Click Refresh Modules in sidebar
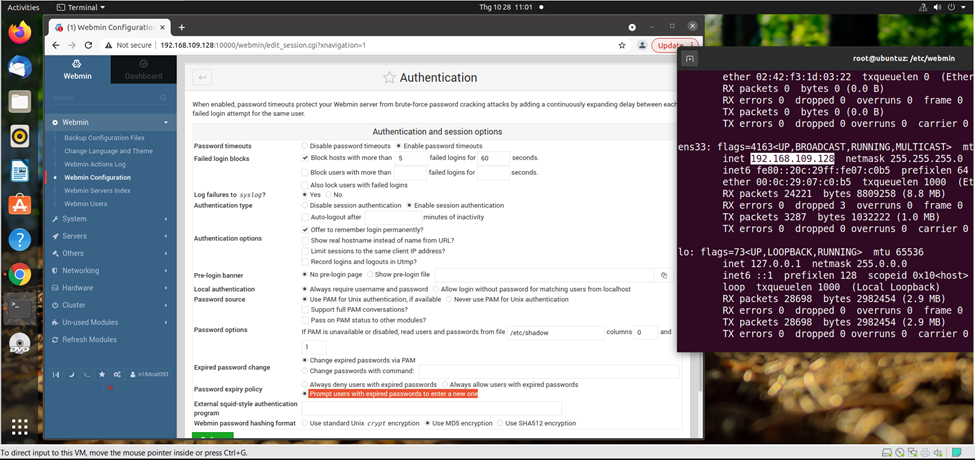 point(89,340)
